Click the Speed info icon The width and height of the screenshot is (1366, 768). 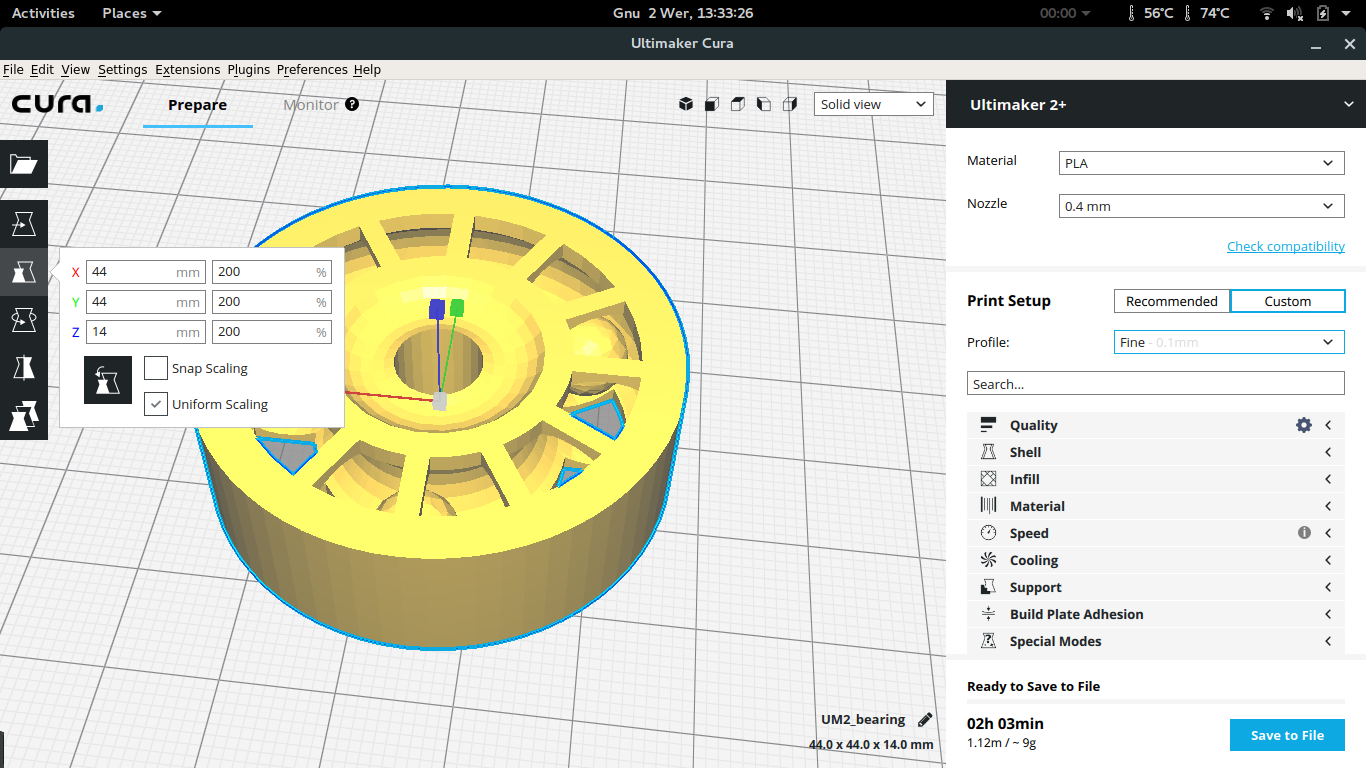(x=1304, y=533)
